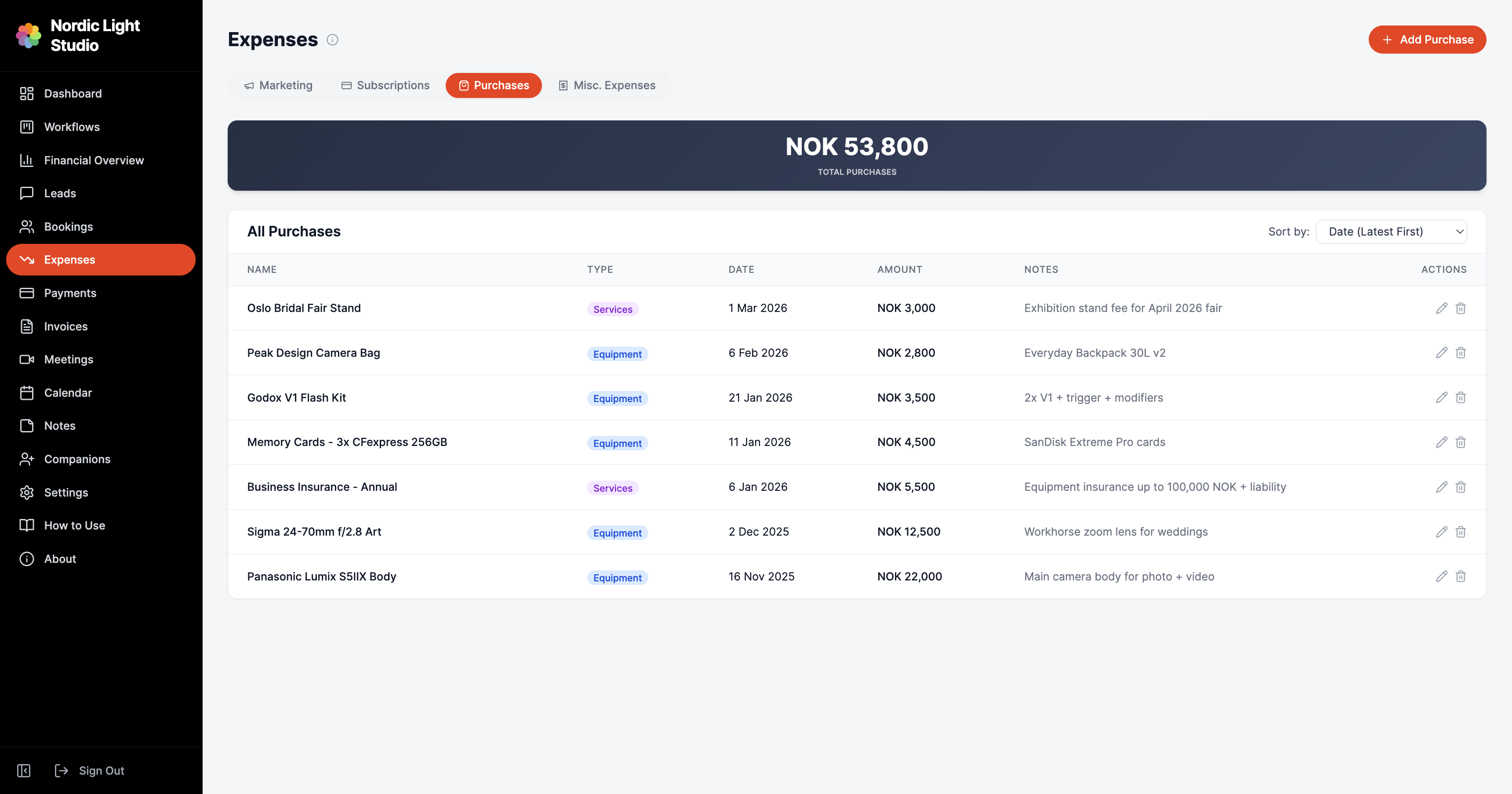1512x794 pixels.
Task: Switch to the Subscriptions tab
Action: click(x=385, y=86)
